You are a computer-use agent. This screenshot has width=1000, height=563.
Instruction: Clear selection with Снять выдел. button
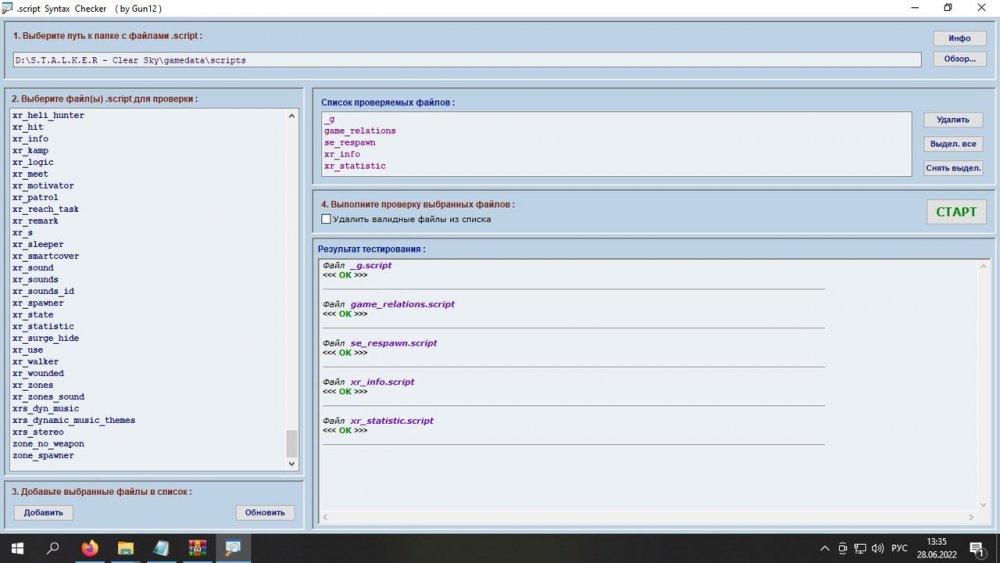click(x=953, y=168)
